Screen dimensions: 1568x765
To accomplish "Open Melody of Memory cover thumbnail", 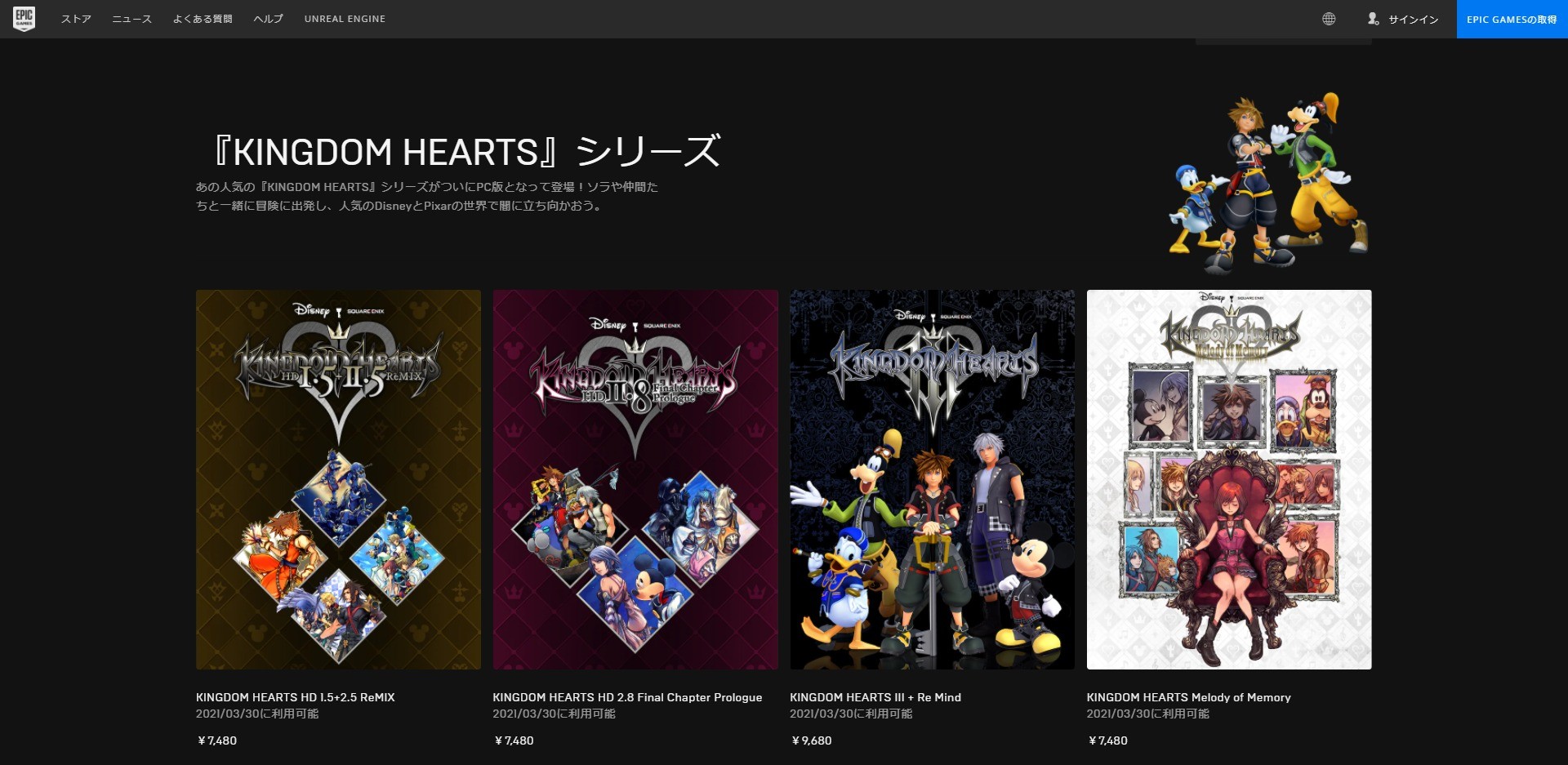I will [1229, 479].
